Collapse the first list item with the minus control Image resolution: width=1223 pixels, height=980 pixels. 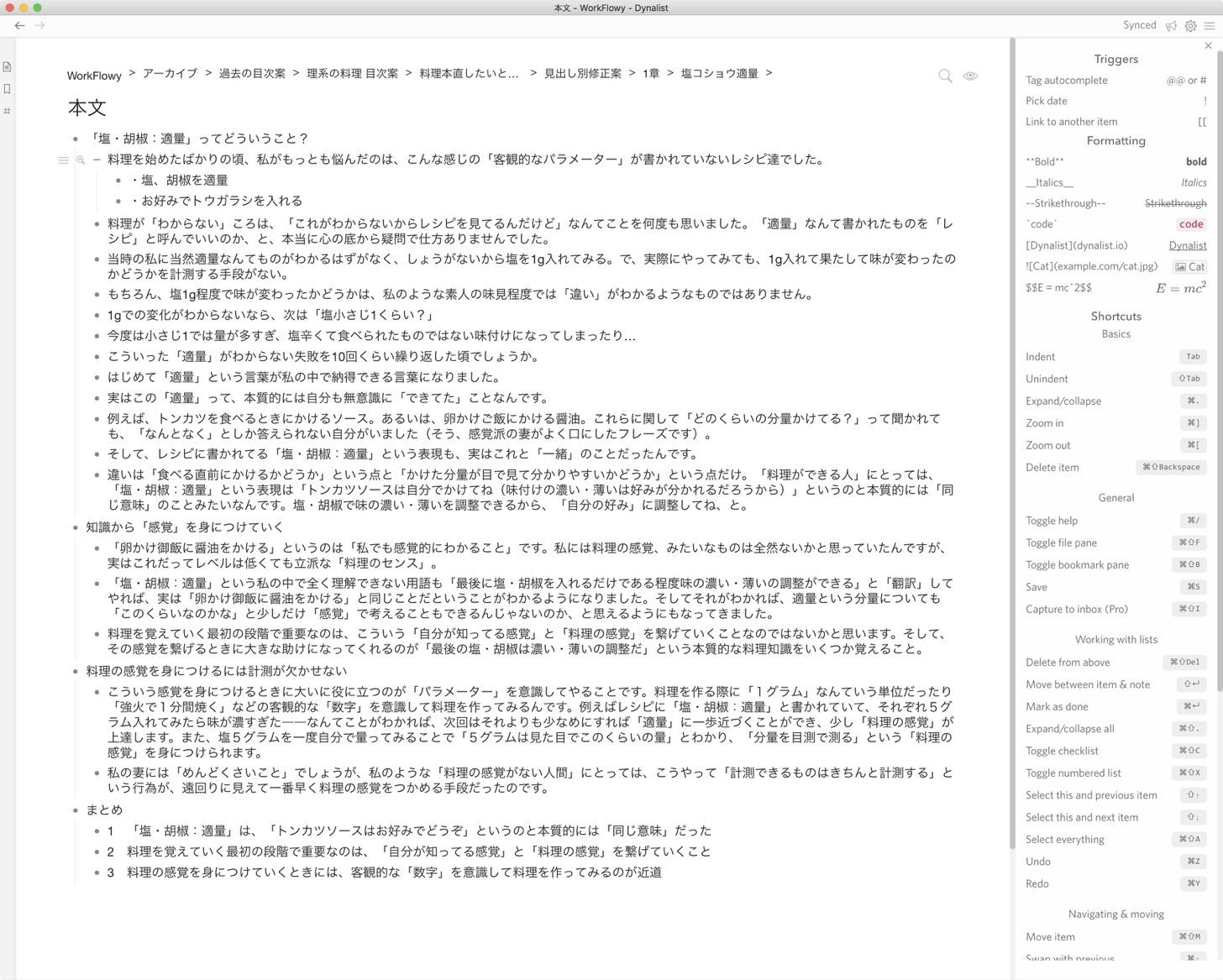(x=96, y=160)
